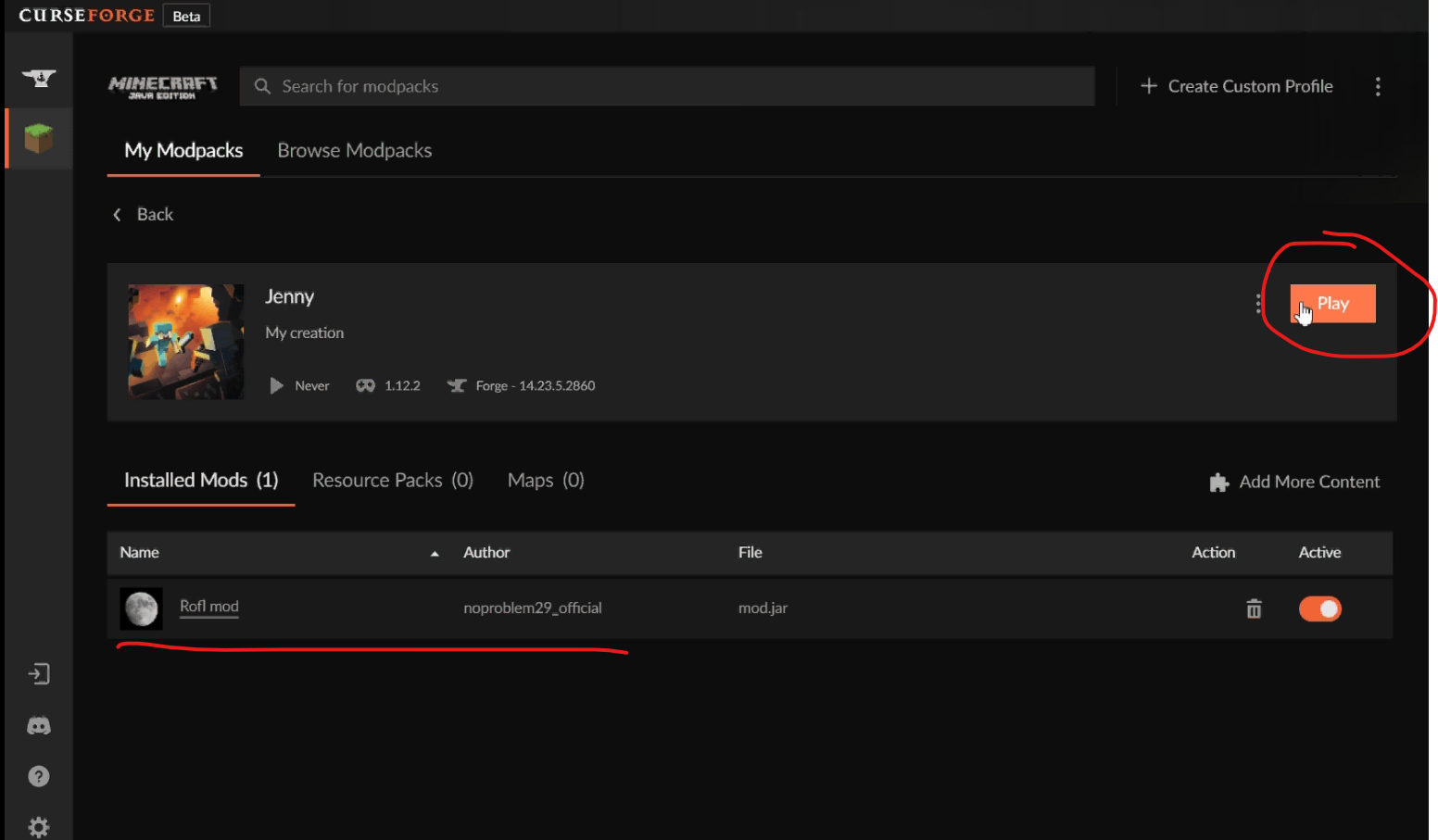Image resolution: width=1438 pixels, height=840 pixels.
Task: Open the help question mark icon
Action: coord(39,776)
